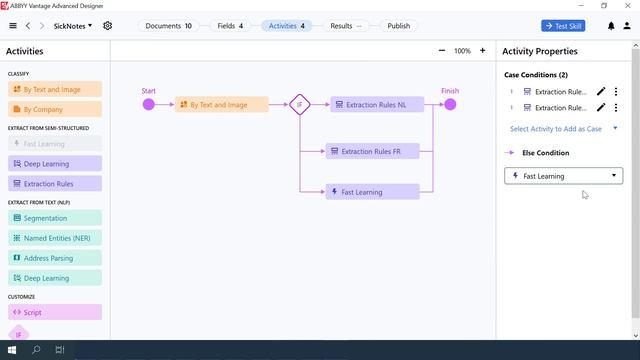The height and width of the screenshot is (360, 640).
Task: Select Extraction Rules activity in sidebar
Action: pyautogui.click(x=55, y=184)
